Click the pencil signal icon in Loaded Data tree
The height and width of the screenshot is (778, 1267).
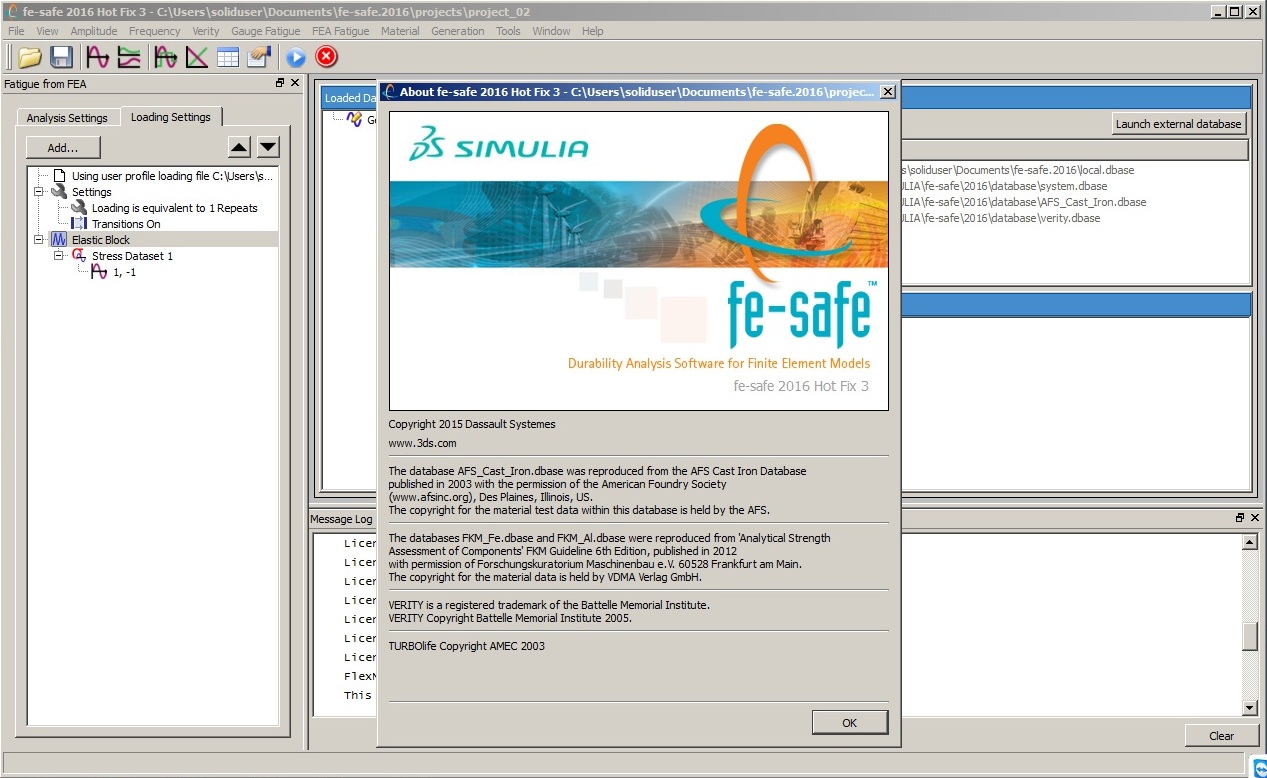[x=354, y=120]
